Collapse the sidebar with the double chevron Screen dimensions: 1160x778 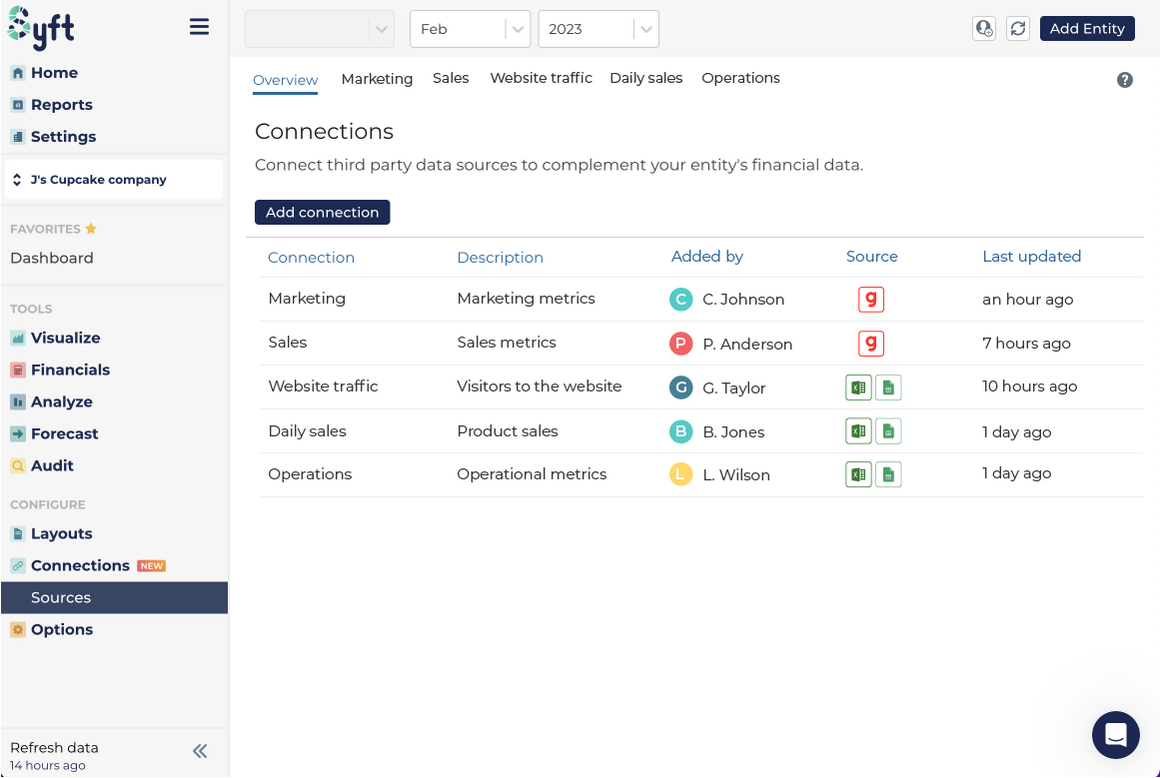200,751
